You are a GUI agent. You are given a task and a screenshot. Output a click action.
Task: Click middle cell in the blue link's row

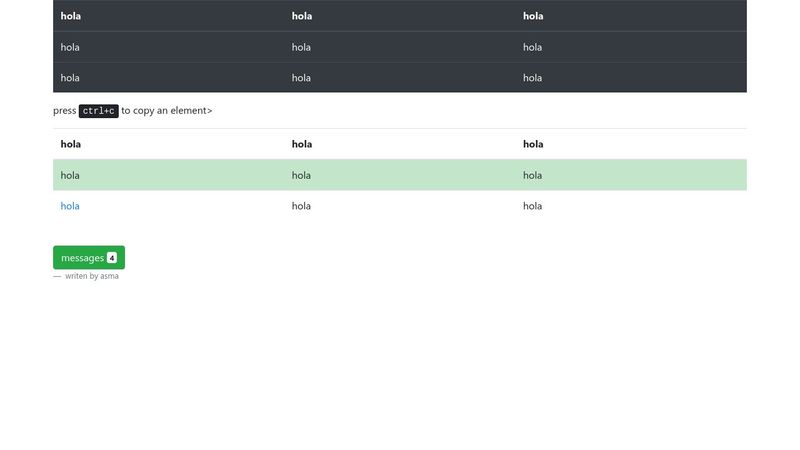pos(302,206)
